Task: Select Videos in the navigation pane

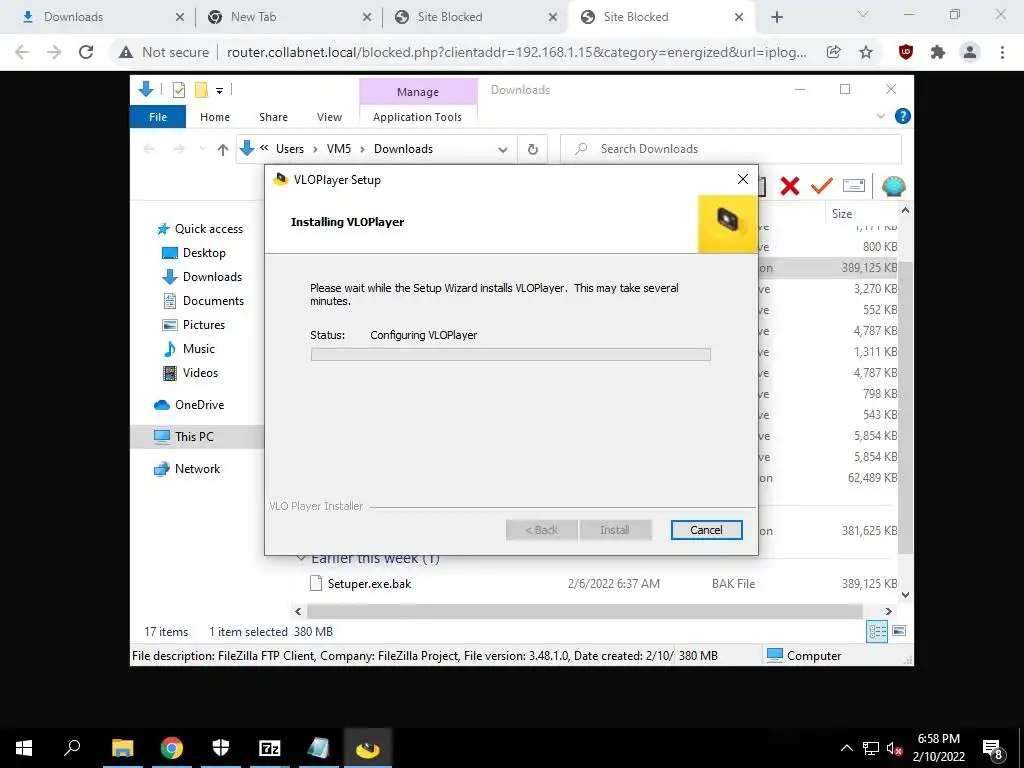Action: tap(190, 373)
